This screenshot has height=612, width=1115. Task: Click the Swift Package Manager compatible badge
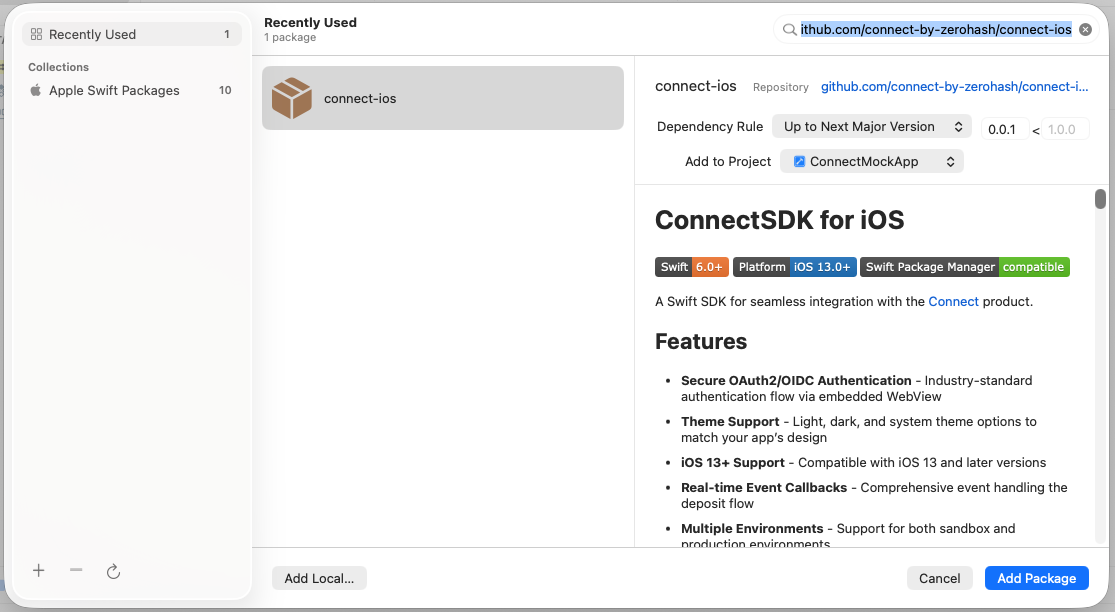click(x=964, y=267)
